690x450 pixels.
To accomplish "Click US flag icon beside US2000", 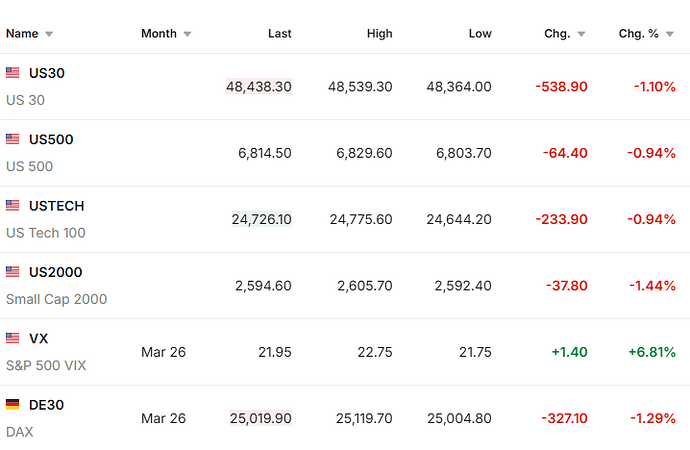I will click(x=12, y=272).
